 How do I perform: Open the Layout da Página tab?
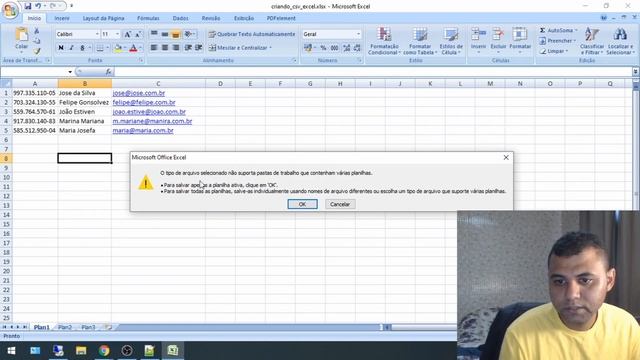[x=103, y=18]
